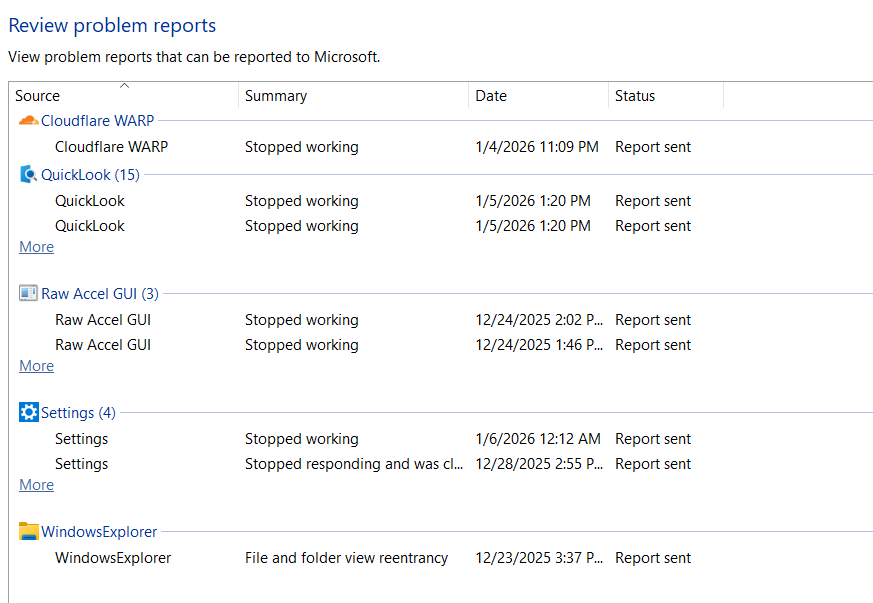
Task: Click the QuickLook magnifier group icon
Action: 28,175
